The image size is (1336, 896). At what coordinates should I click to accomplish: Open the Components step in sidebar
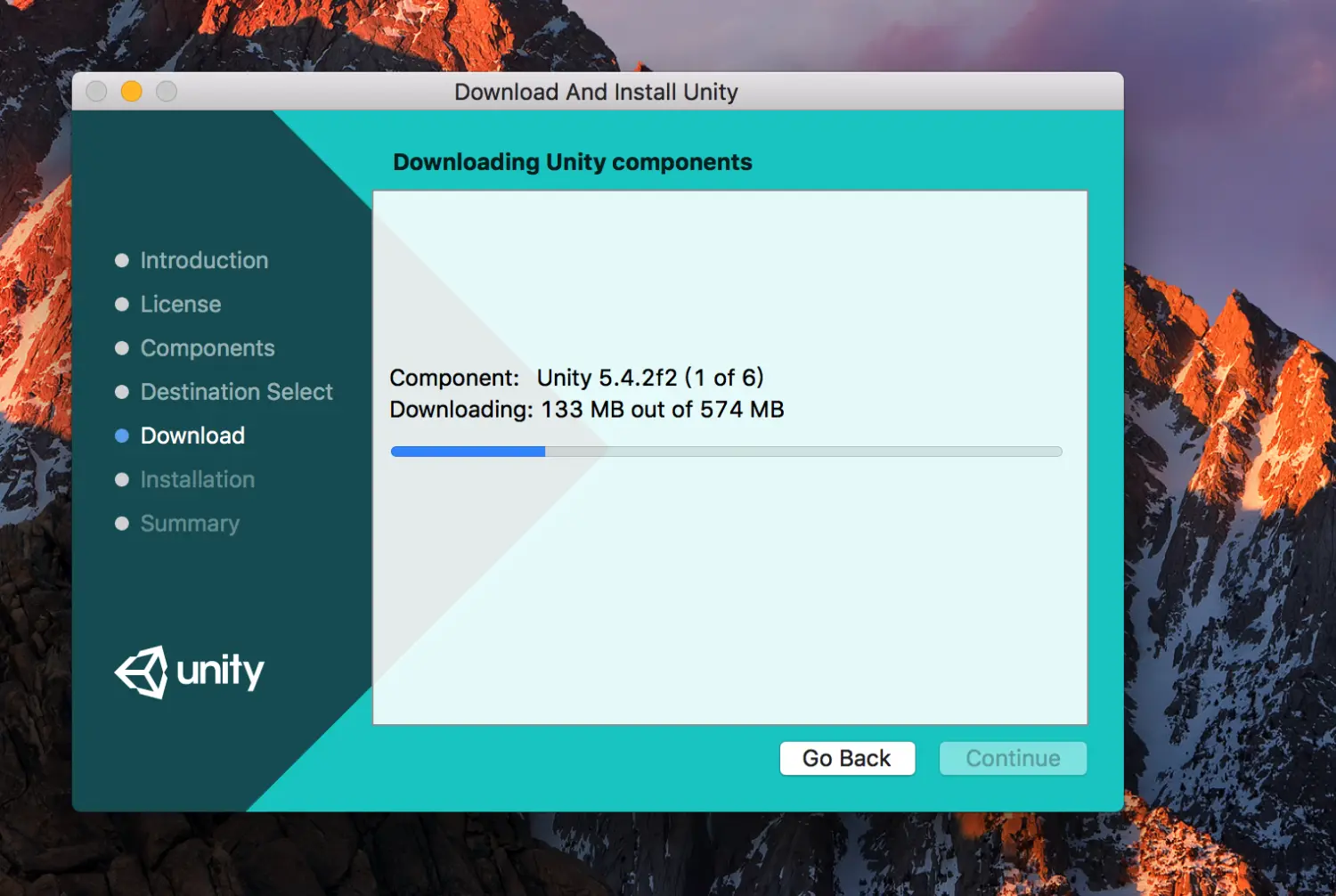coord(195,347)
